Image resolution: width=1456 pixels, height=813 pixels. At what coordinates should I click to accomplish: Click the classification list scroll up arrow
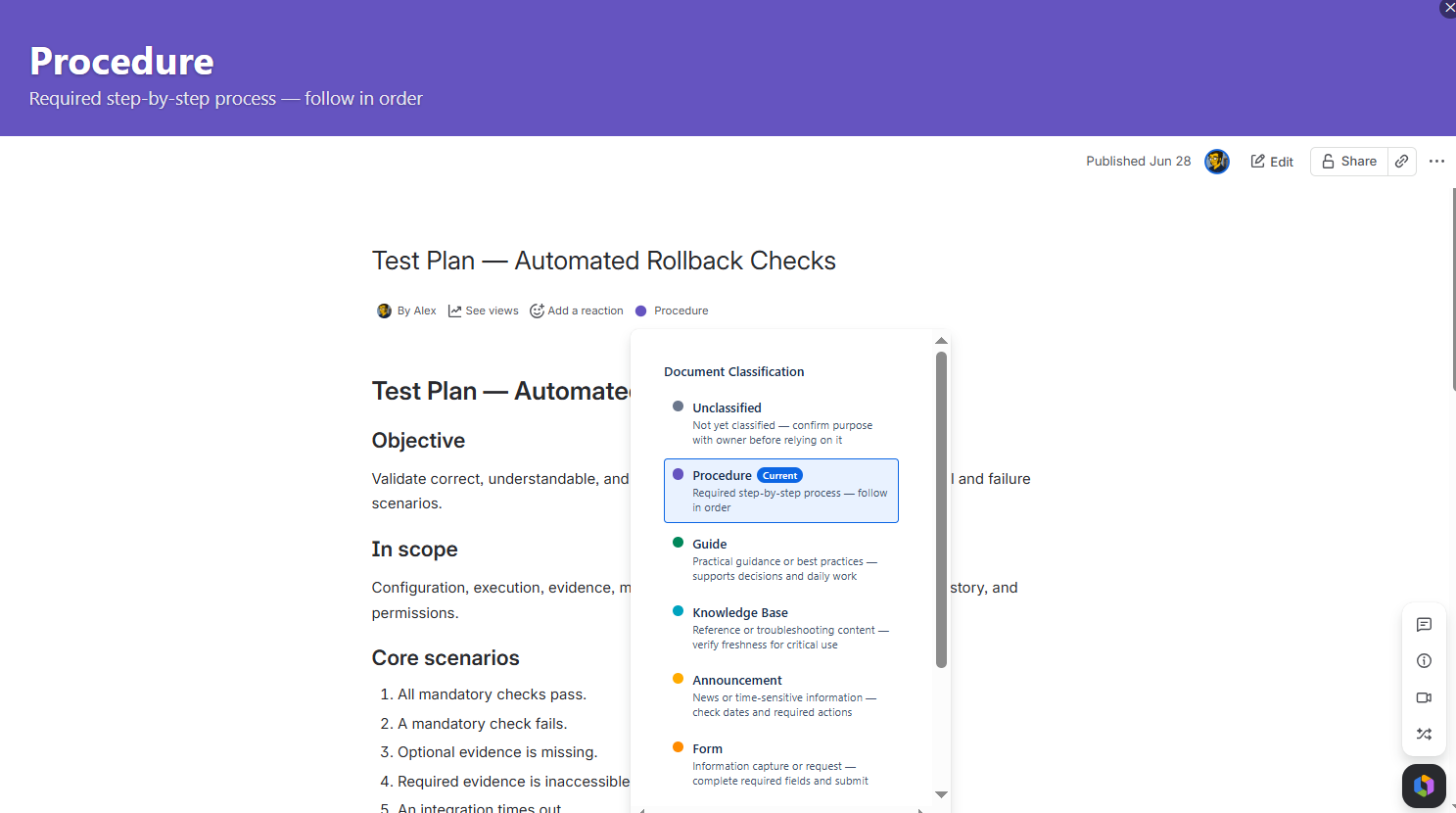pyautogui.click(x=941, y=341)
